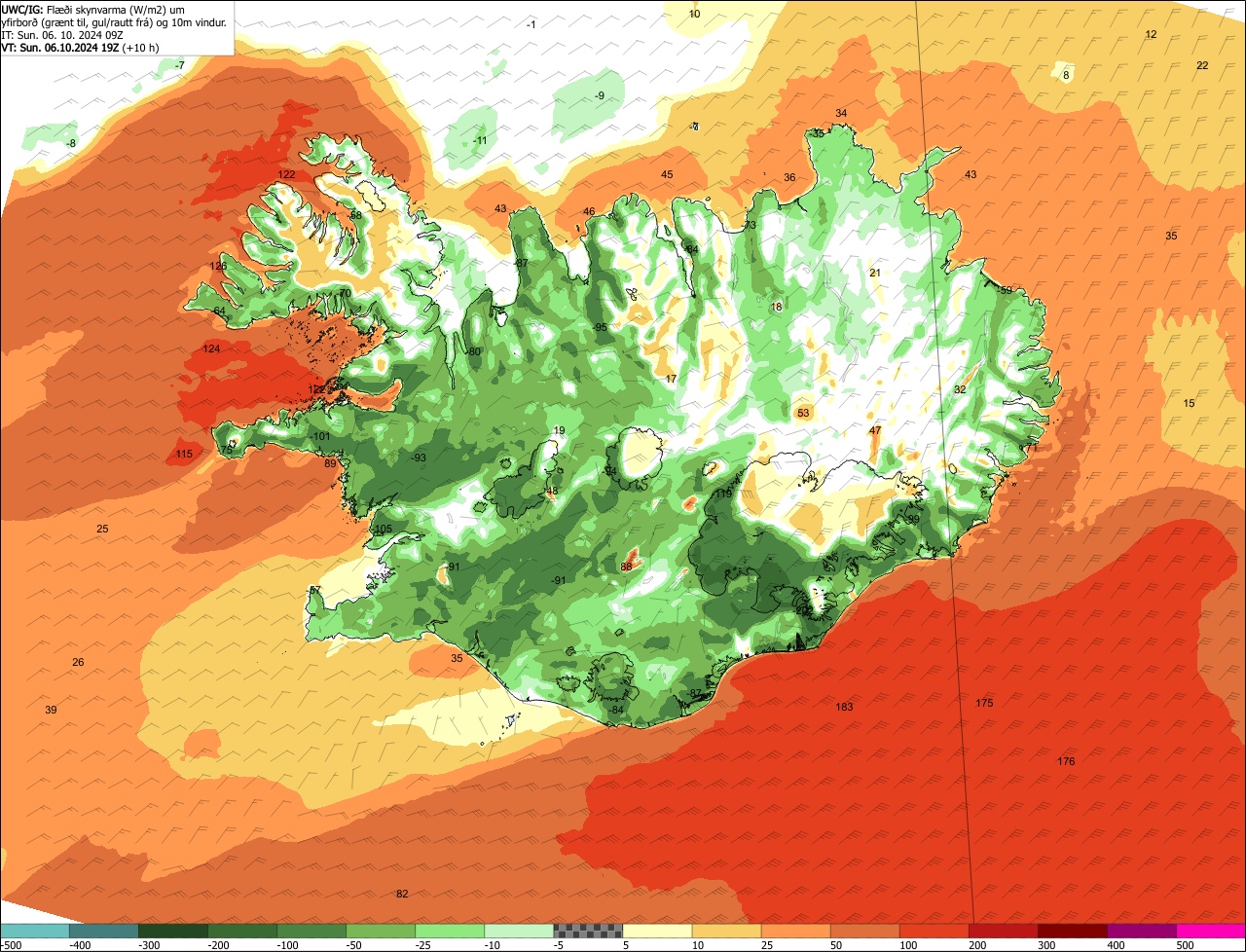Pick the flux value 101 on the map
This screenshot has height=952, width=1246.
click(x=322, y=436)
